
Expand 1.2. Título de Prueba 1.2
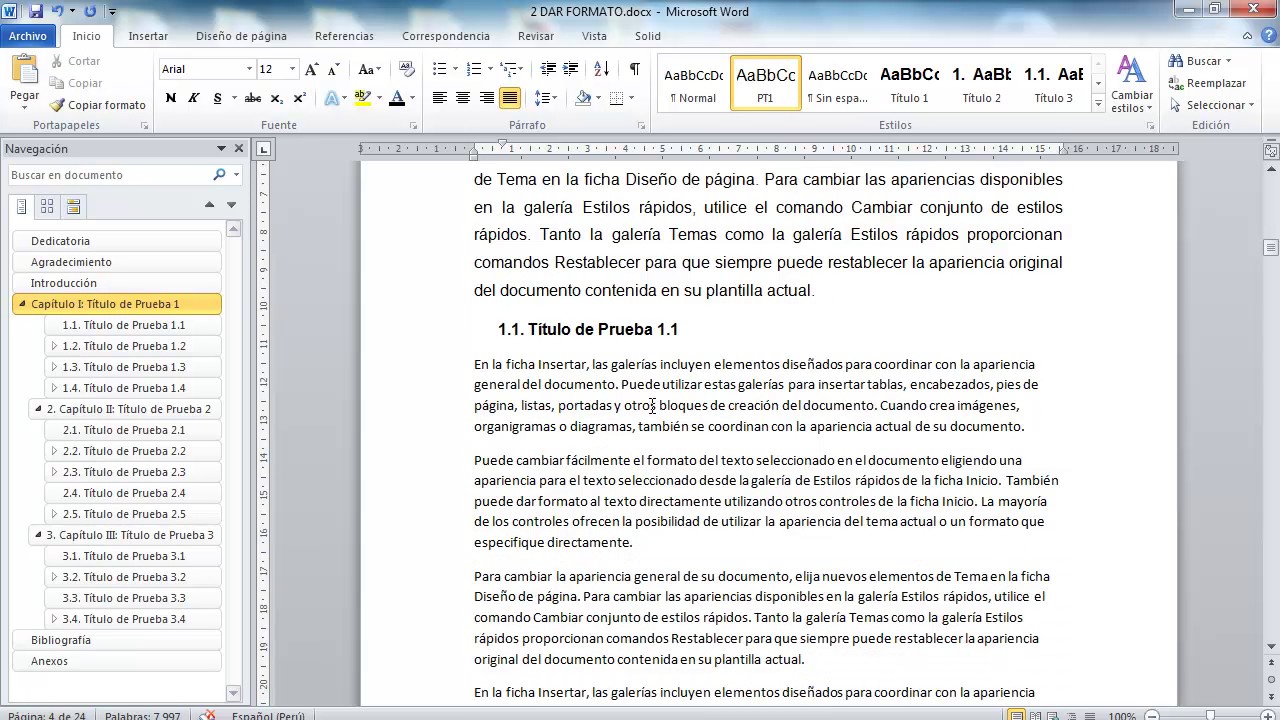pyautogui.click(x=54, y=346)
